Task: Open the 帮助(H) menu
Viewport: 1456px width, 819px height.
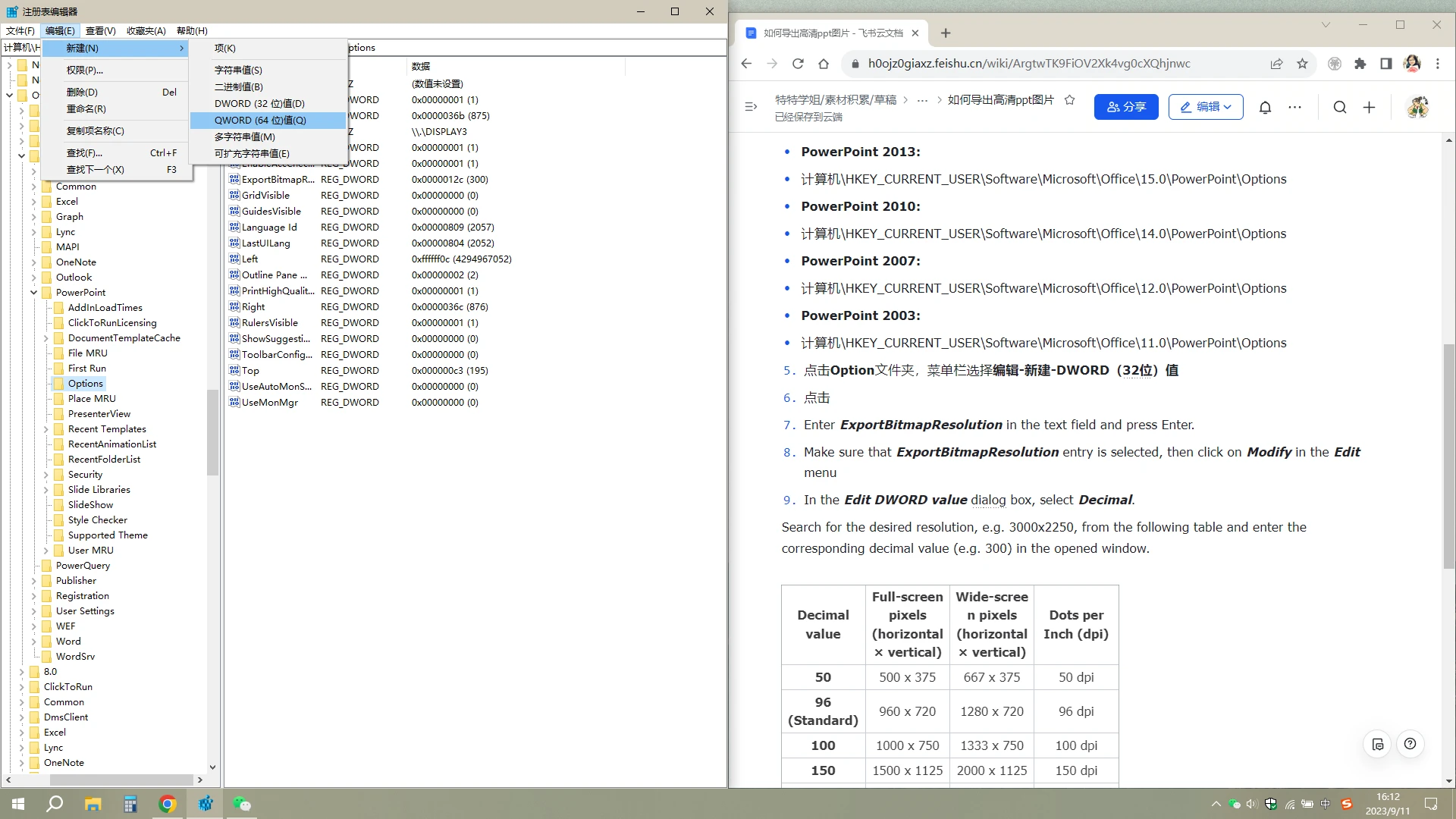Action: [192, 31]
